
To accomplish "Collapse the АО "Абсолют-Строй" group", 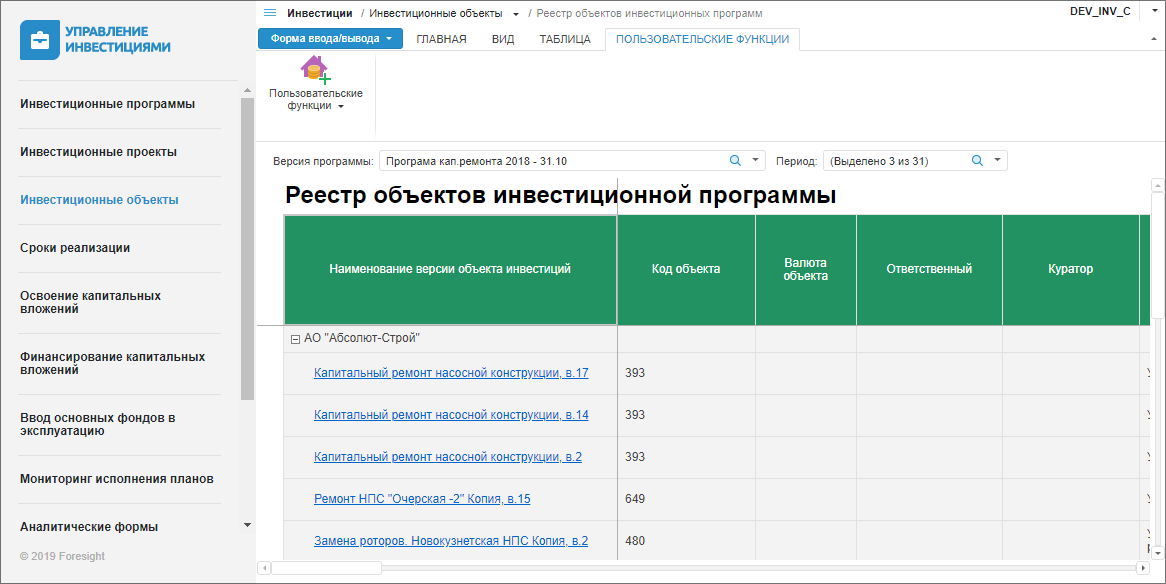I will pos(295,339).
